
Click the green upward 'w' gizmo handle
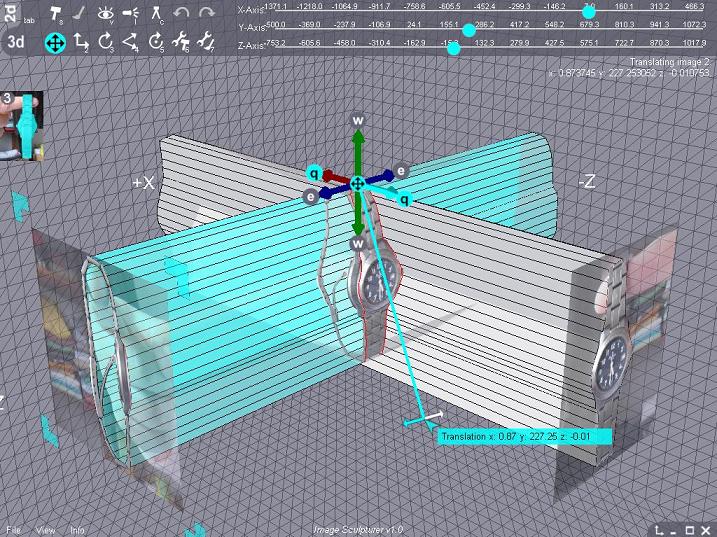pyautogui.click(x=358, y=120)
